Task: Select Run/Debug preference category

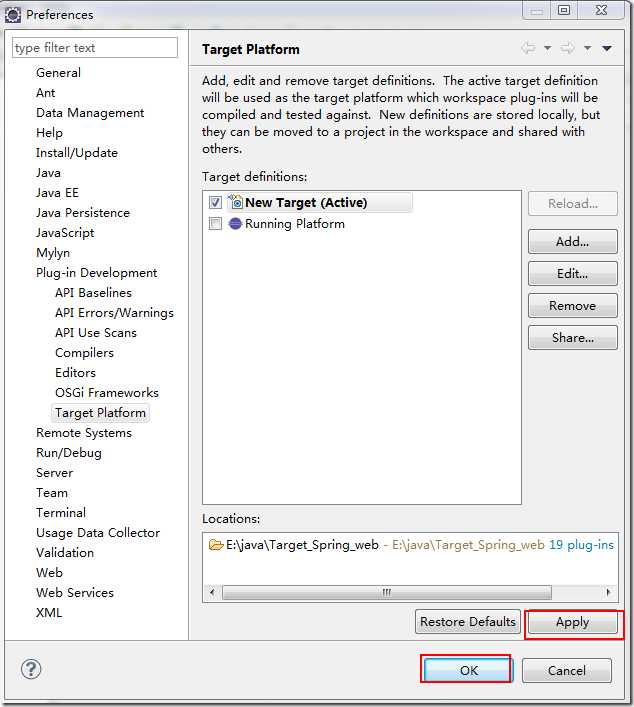Action: pyautogui.click(x=69, y=452)
